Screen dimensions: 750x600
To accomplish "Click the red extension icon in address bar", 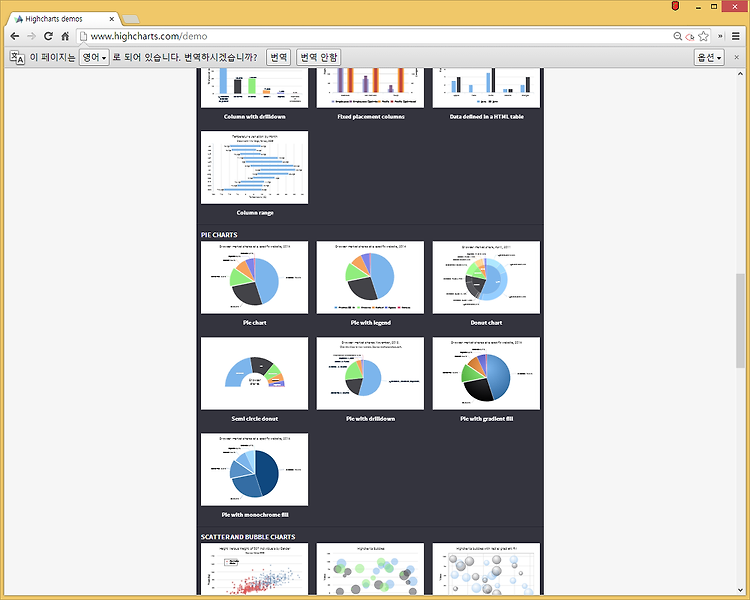I will pyautogui.click(x=690, y=37).
